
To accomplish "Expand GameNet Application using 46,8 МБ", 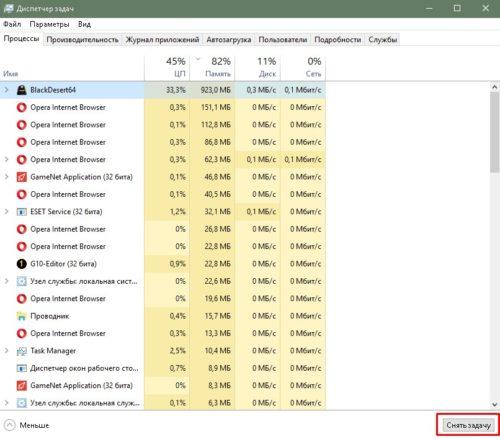I will click(6, 177).
